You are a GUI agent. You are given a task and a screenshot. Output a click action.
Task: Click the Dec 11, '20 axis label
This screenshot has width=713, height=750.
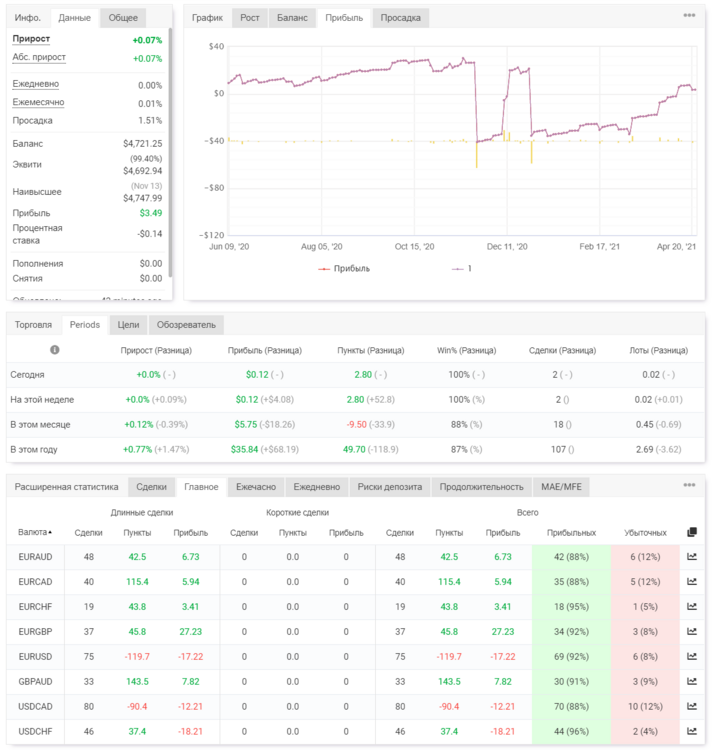507,246
